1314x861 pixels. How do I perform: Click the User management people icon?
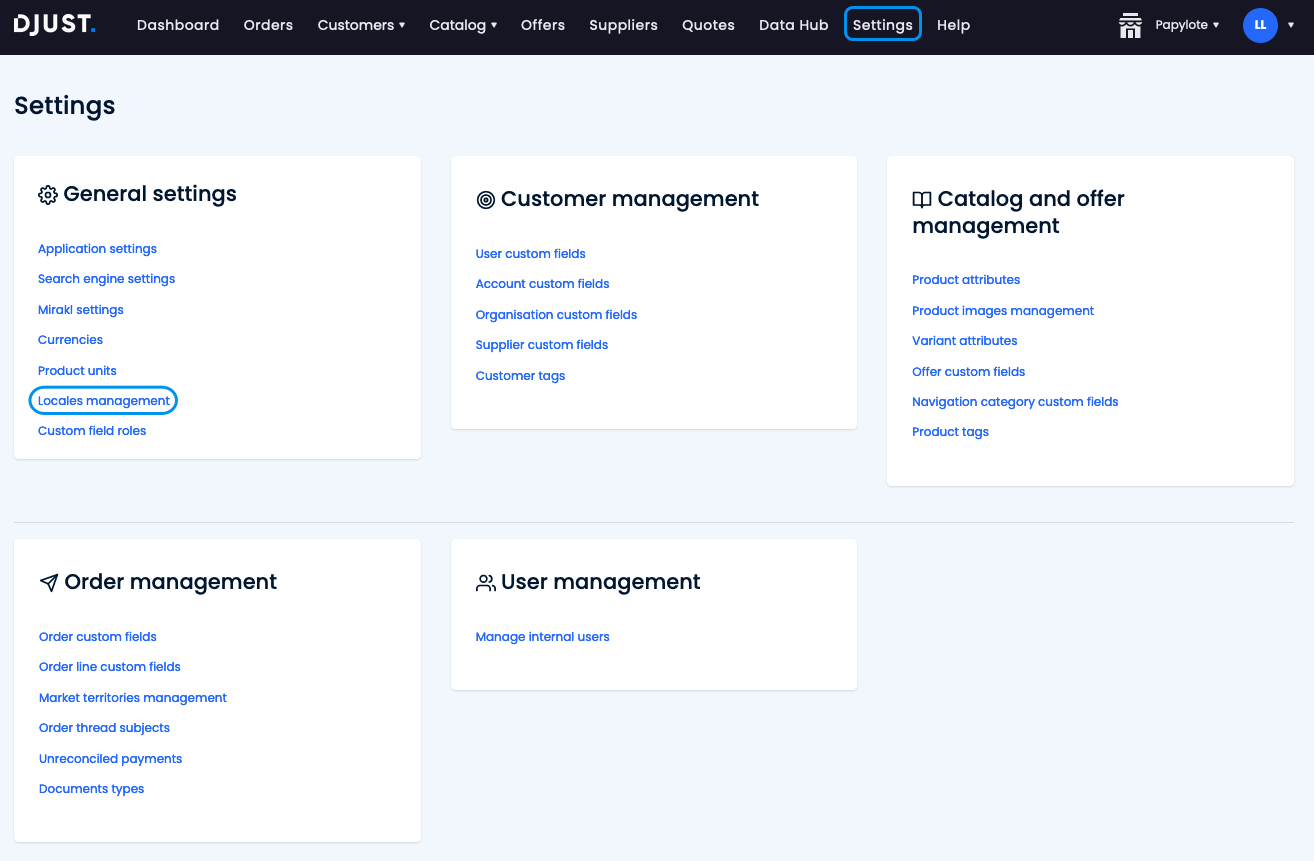click(x=486, y=583)
